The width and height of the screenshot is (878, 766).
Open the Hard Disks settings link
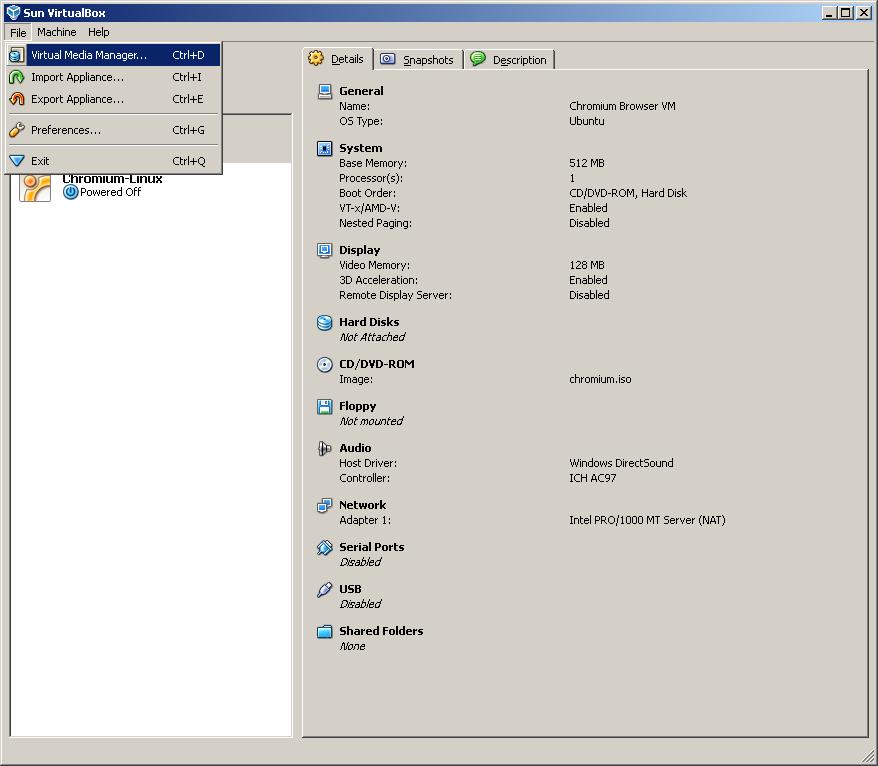tap(369, 322)
